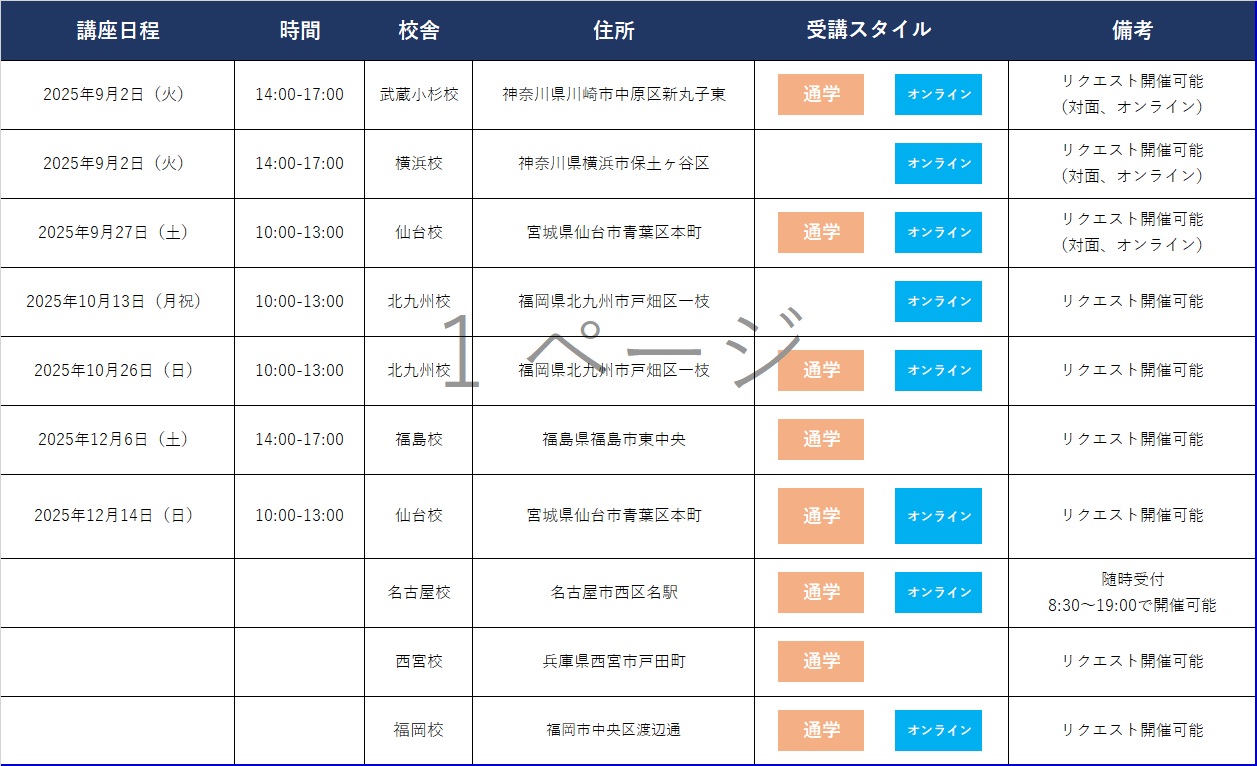Image resolution: width=1257 pixels, height=766 pixels.
Task: Select the 武蔵小杉校 cell
Action: tap(419, 95)
